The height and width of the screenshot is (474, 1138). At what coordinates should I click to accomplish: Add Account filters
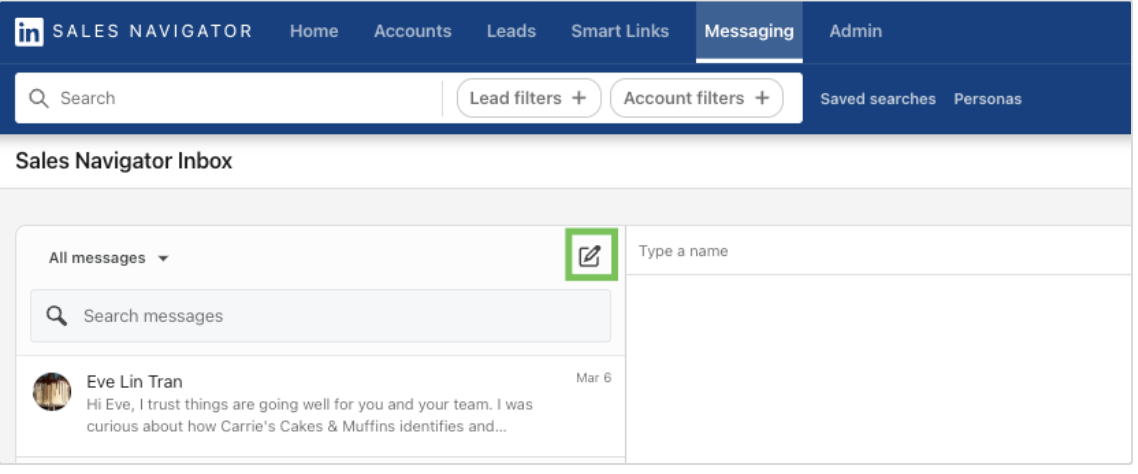(696, 98)
